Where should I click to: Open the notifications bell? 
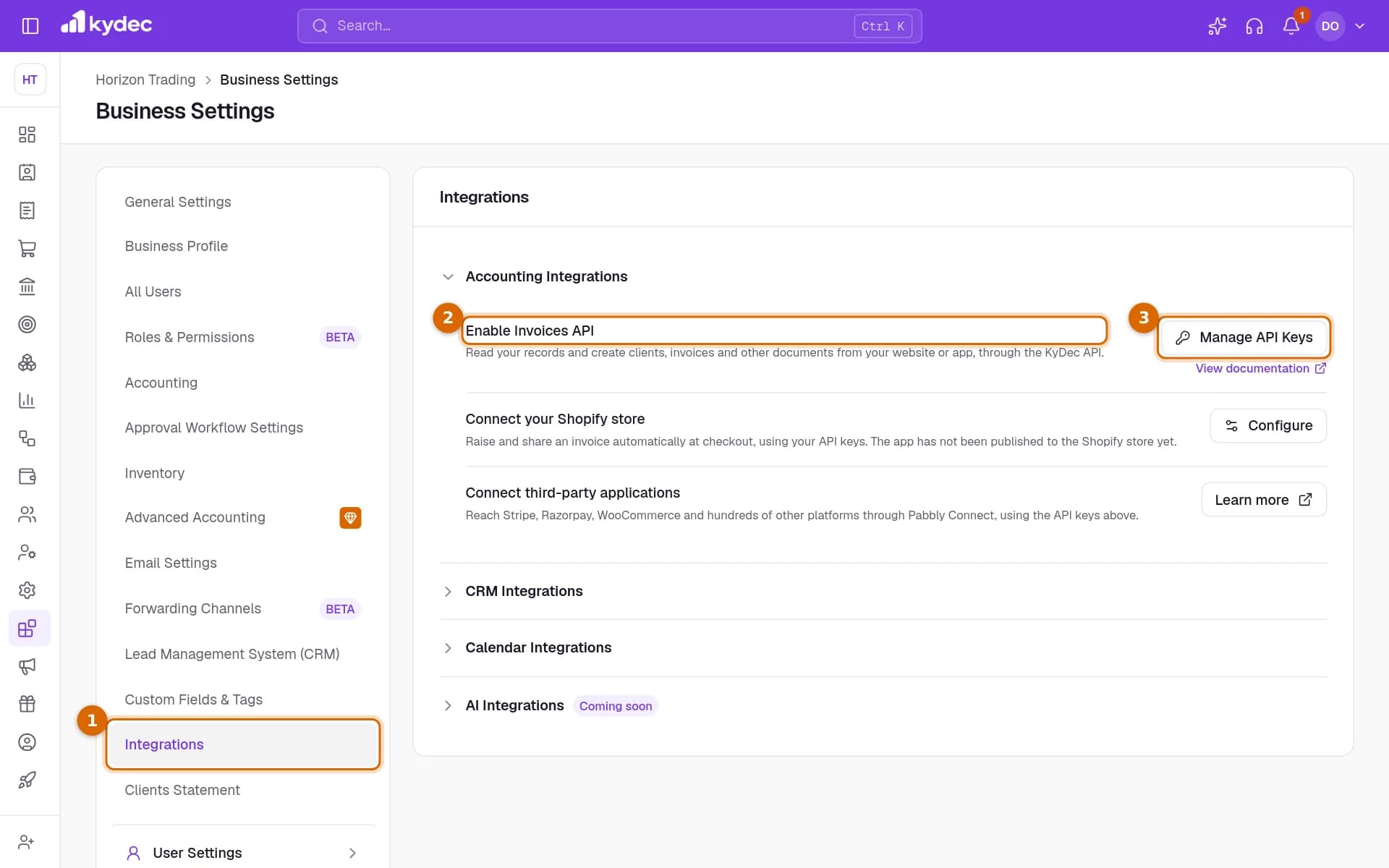[x=1291, y=26]
